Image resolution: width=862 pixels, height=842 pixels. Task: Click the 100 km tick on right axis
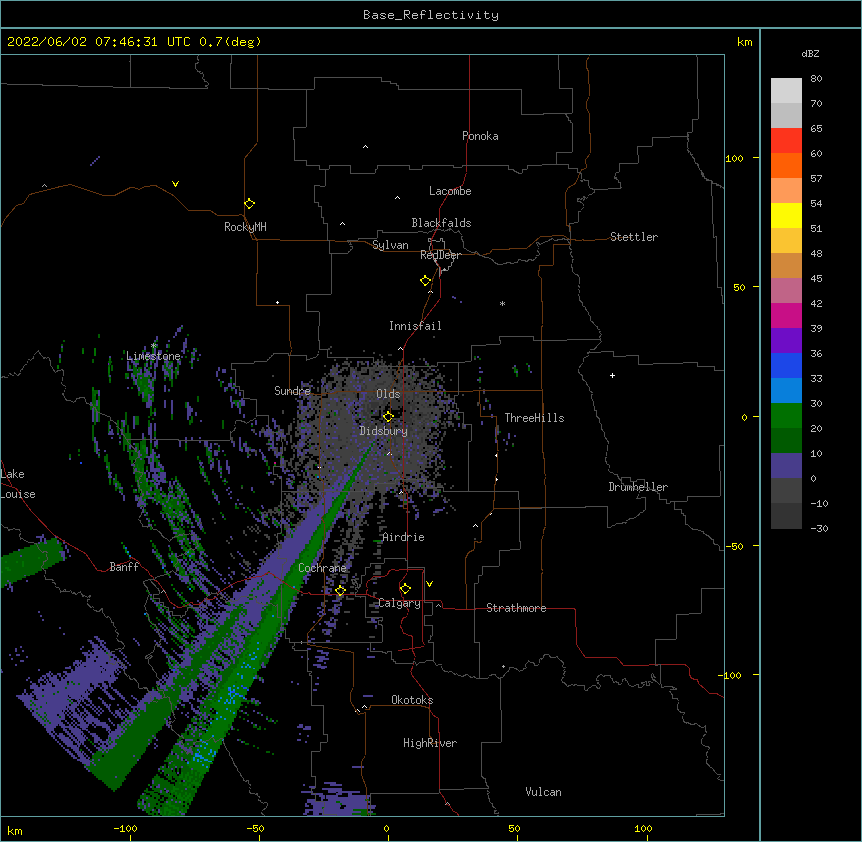734,158
